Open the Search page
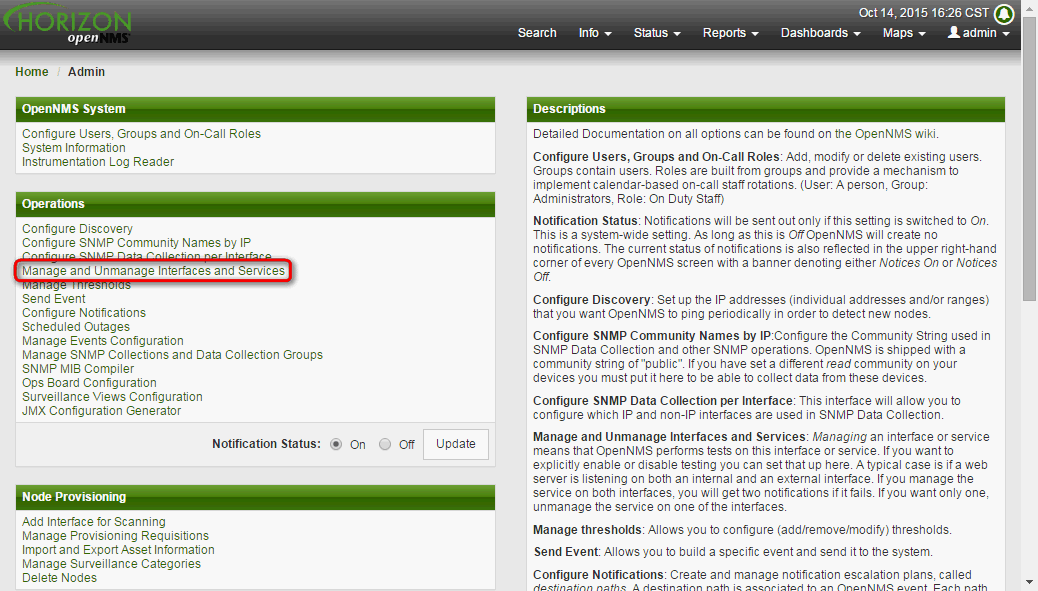Screen dimensions: 1038x591 (x=537, y=33)
